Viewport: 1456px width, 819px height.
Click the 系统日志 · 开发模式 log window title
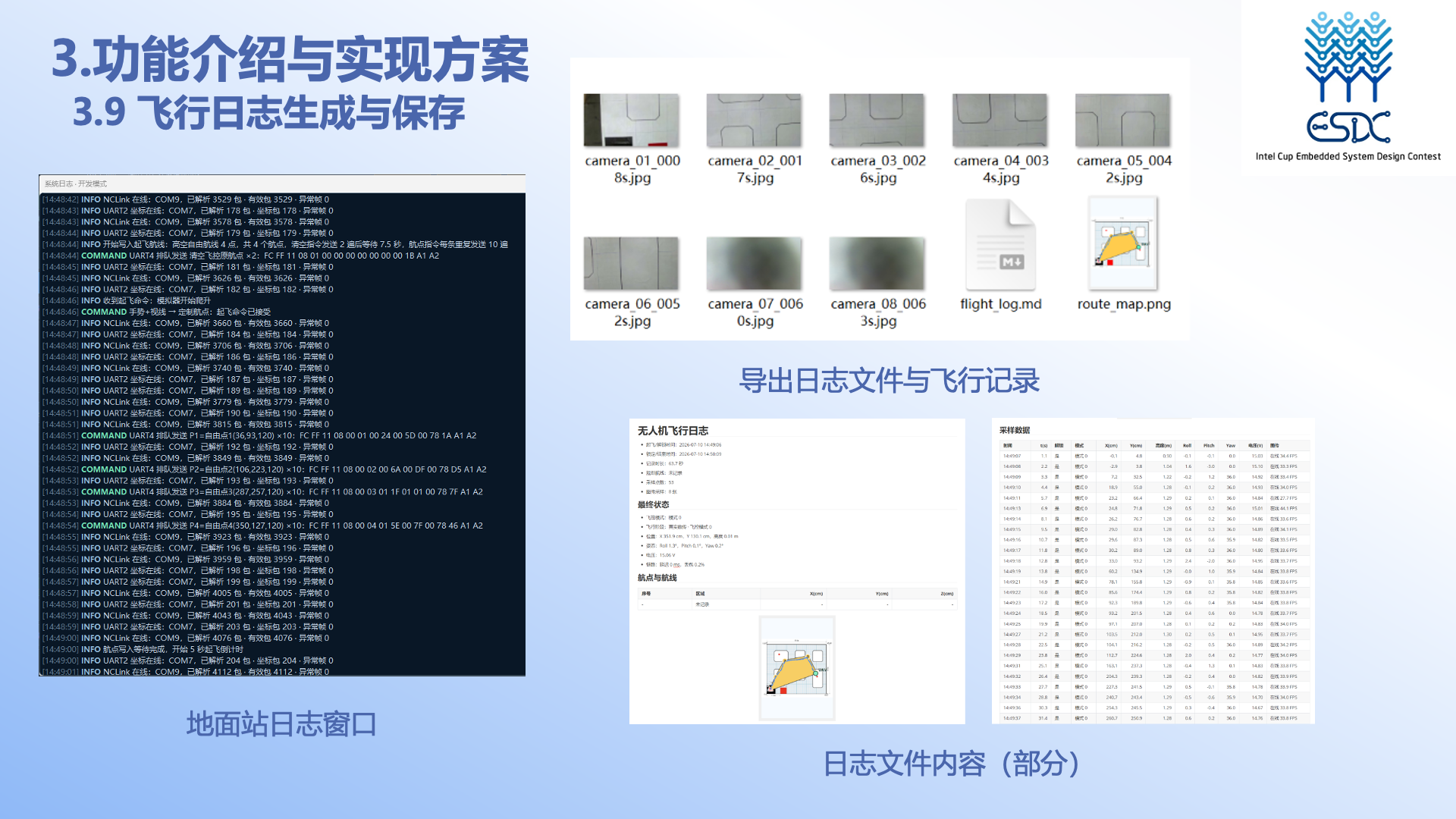[76, 184]
